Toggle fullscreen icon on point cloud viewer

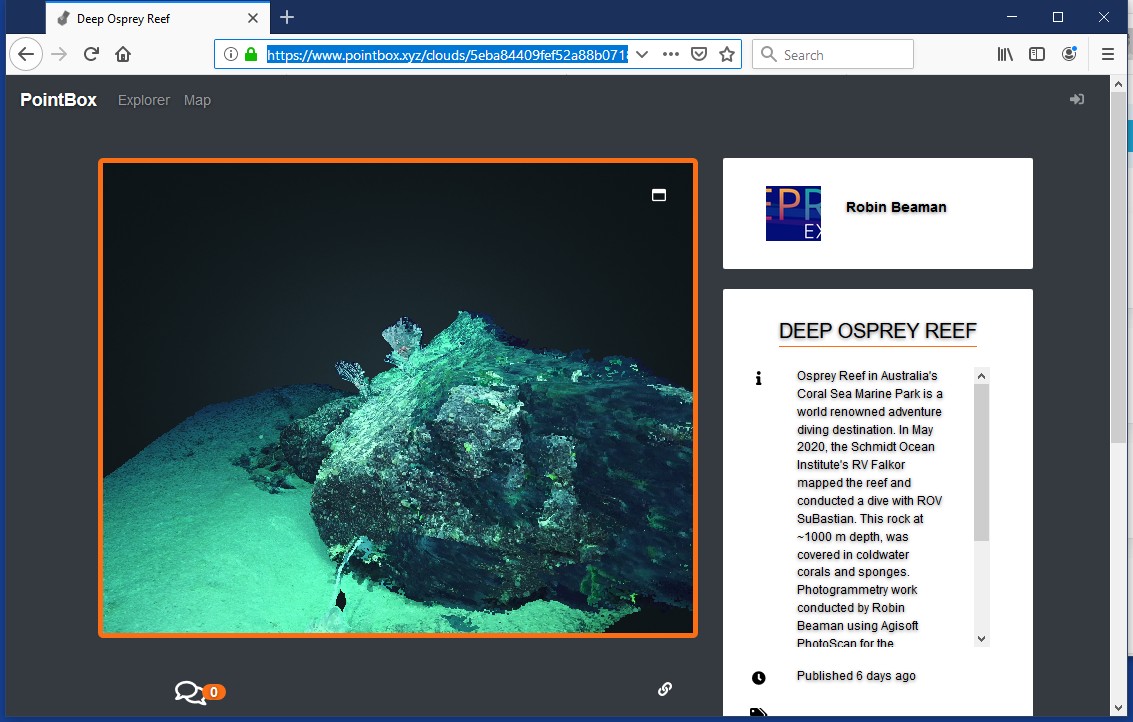[x=658, y=195]
